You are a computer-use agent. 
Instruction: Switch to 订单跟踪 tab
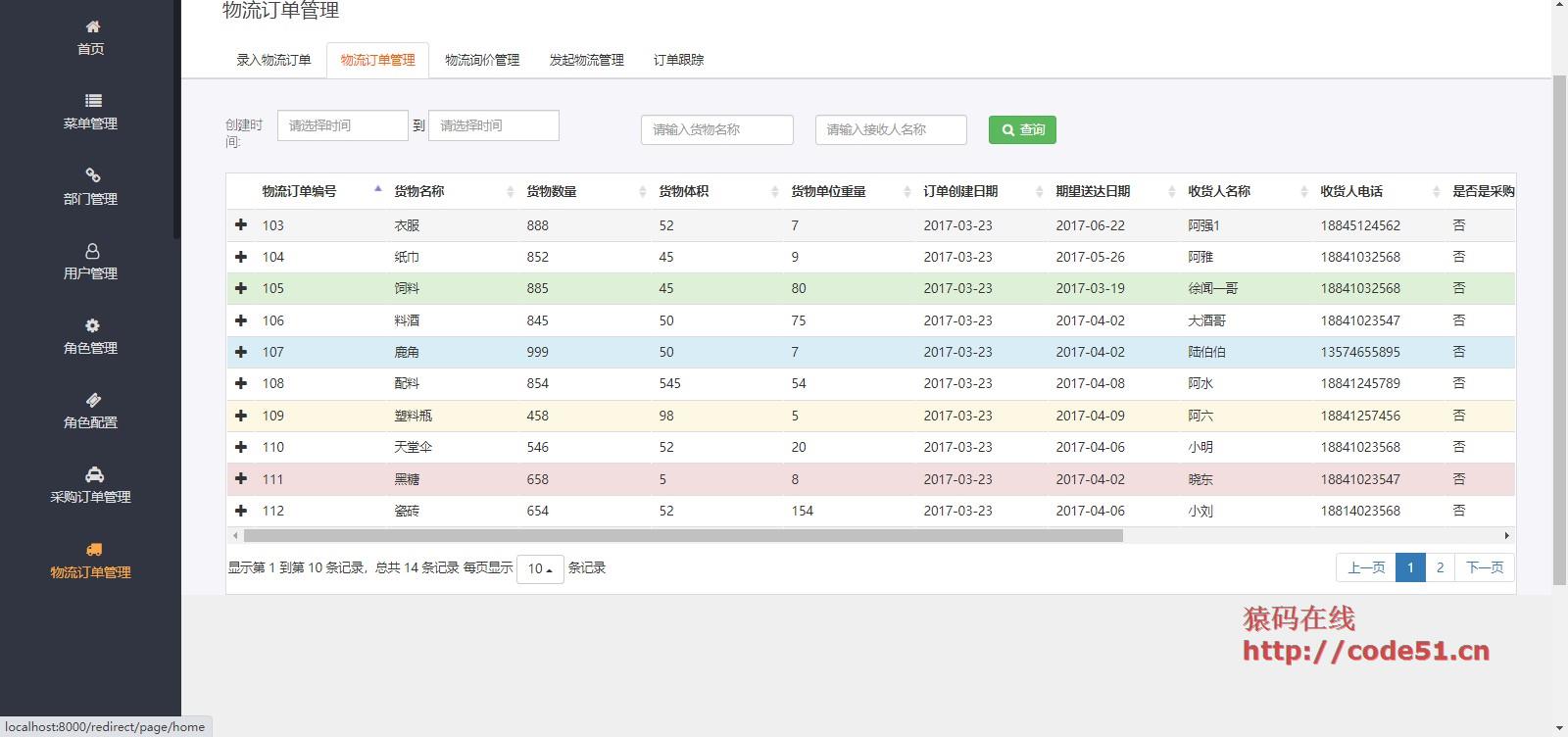(678, 60)
